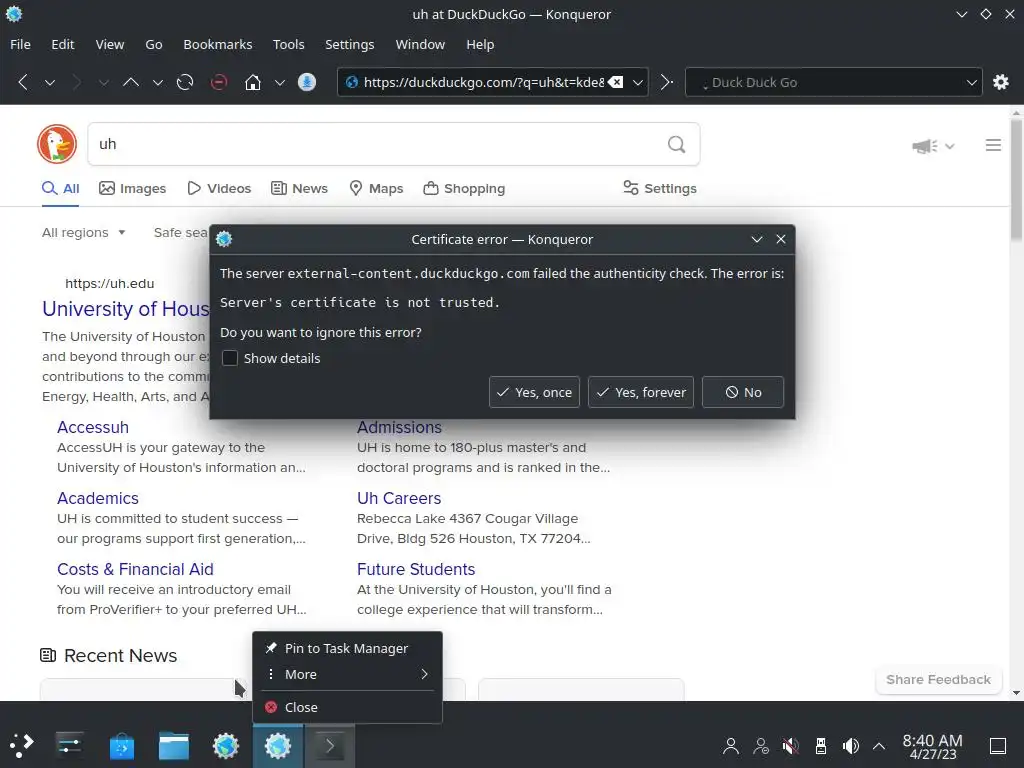Open back history dropdown arrow
The image size is (1024, 768).
click(50, 82)
